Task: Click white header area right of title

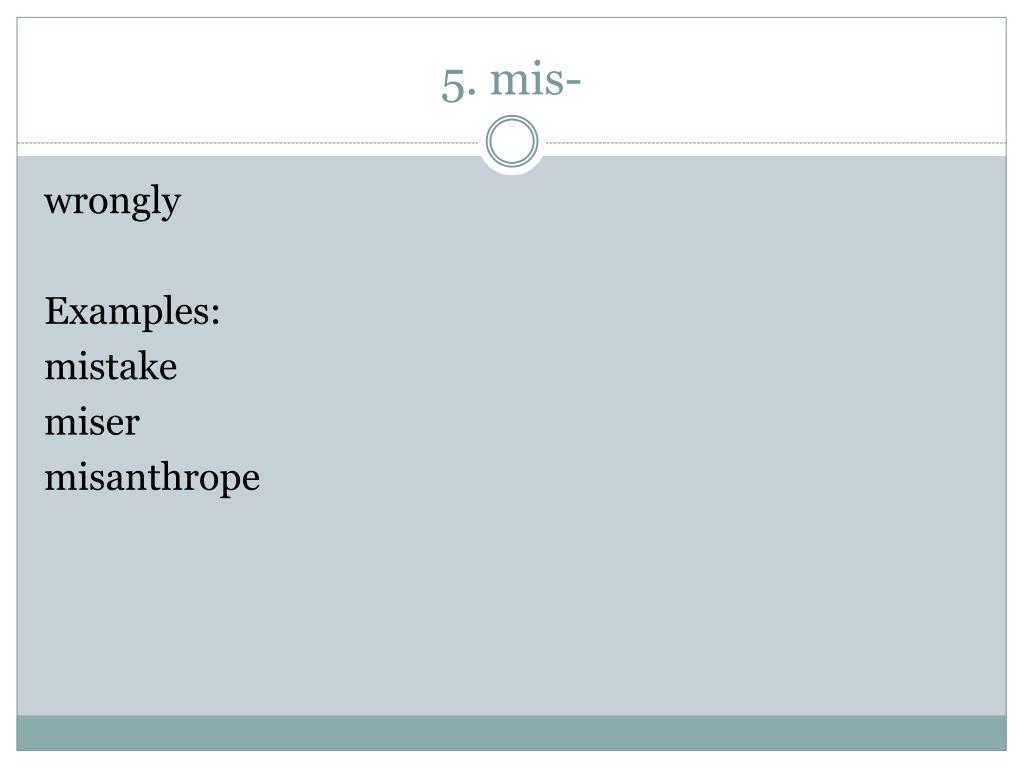Action: (x=797, y=78)
